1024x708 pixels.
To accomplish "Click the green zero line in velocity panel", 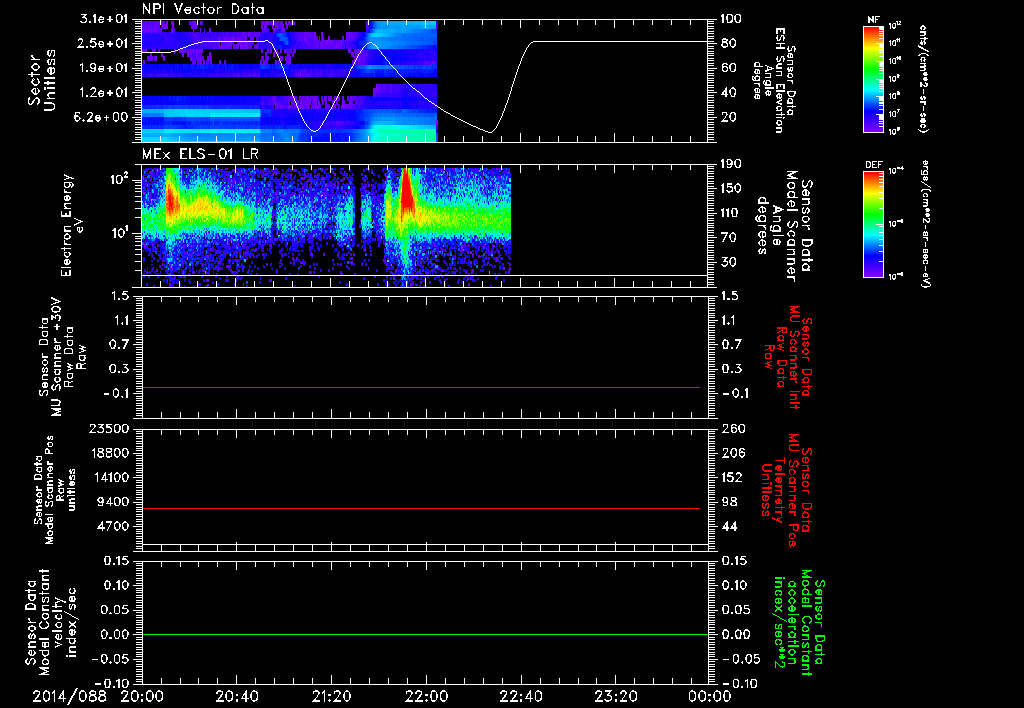I will click(425, 634).
